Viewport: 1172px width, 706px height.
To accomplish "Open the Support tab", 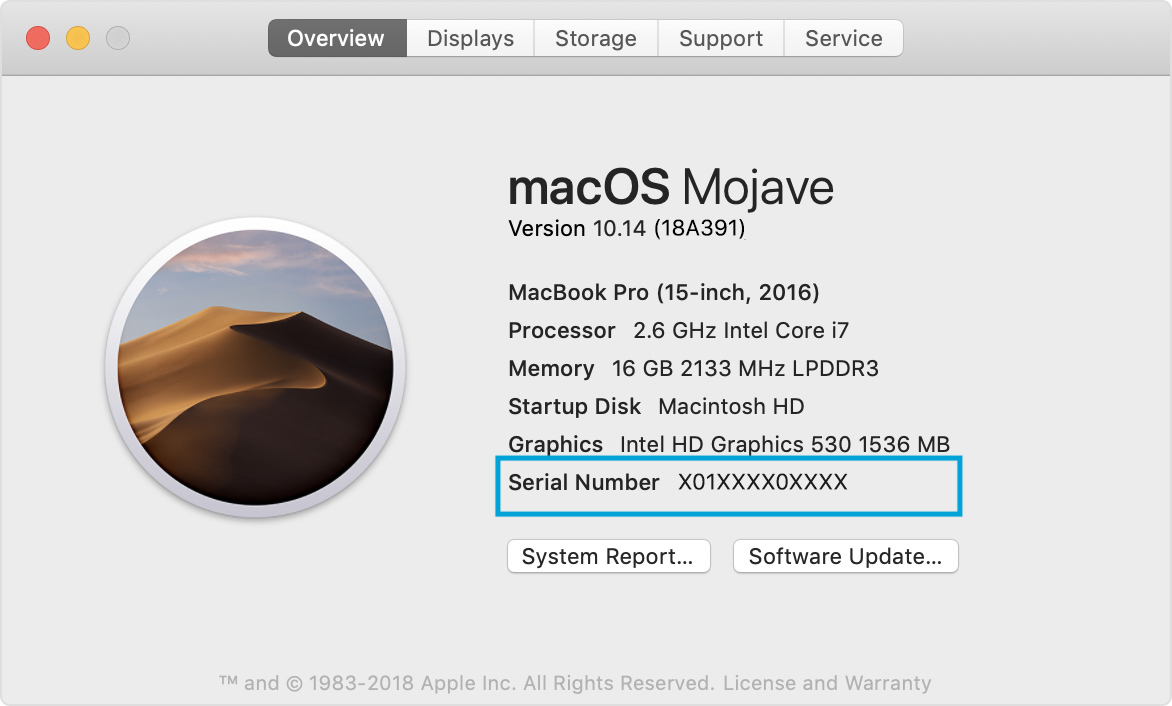I will click(x=720, y=38).
